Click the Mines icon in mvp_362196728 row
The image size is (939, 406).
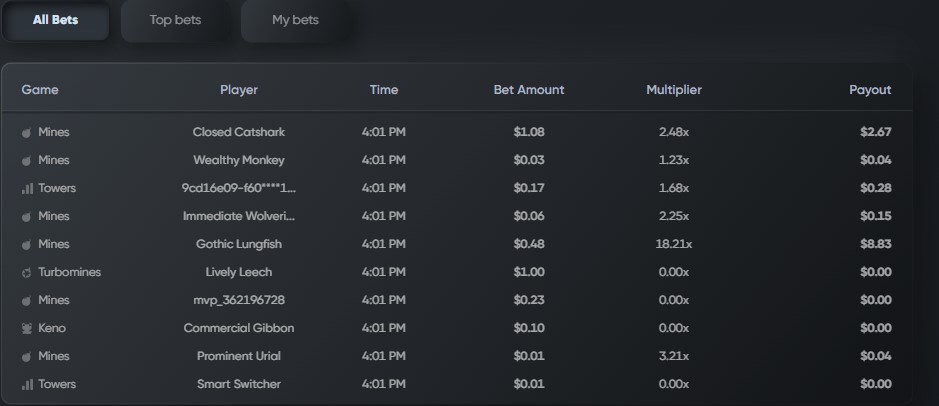click(26, 301)
